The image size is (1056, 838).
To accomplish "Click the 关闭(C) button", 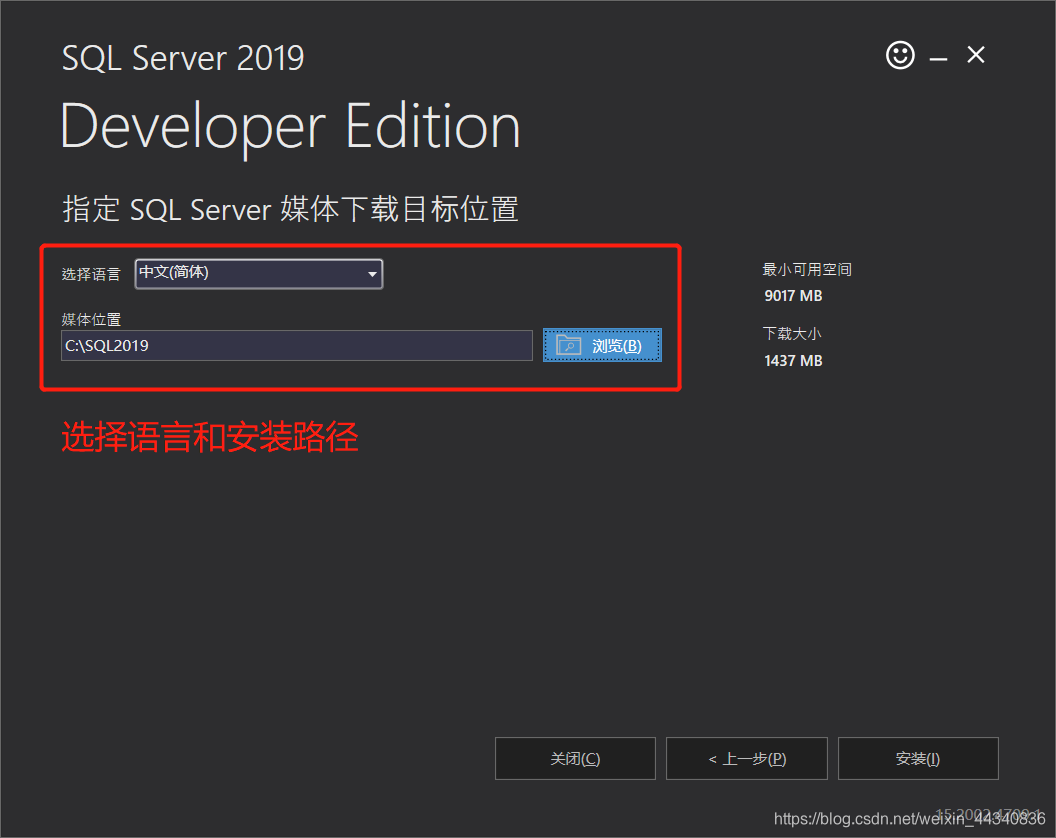I will (x=575, y=759).
